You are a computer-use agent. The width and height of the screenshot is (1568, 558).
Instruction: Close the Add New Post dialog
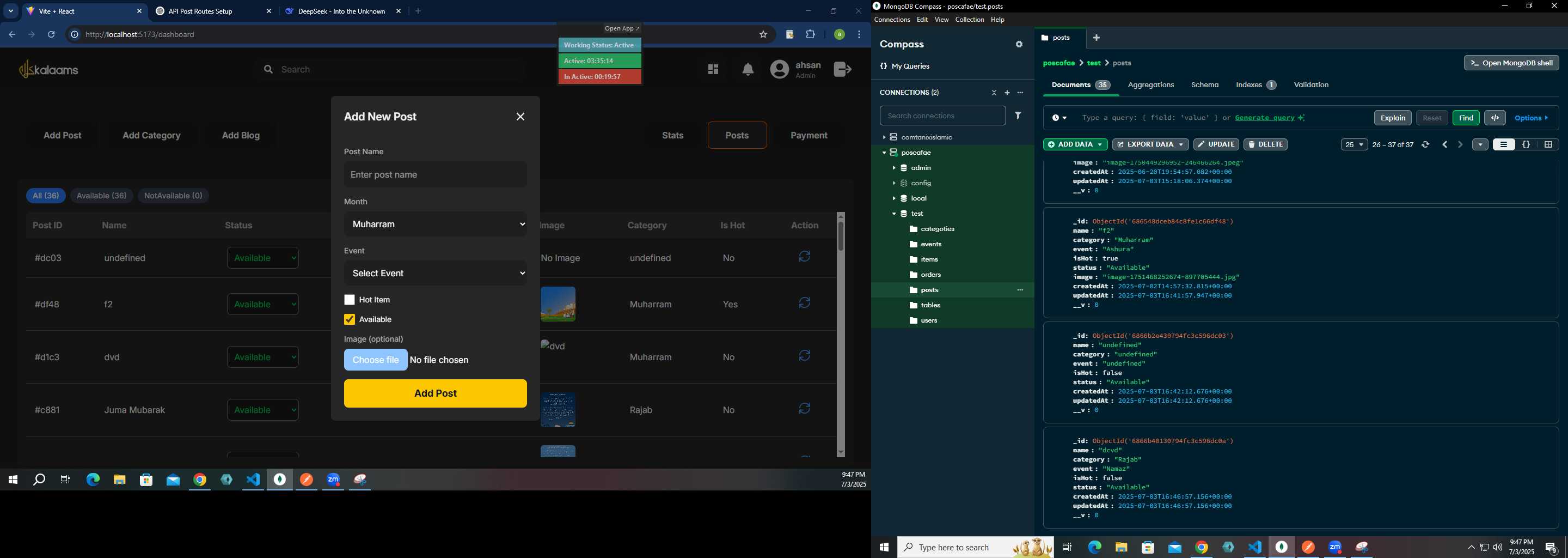click(x=520, y=117)
